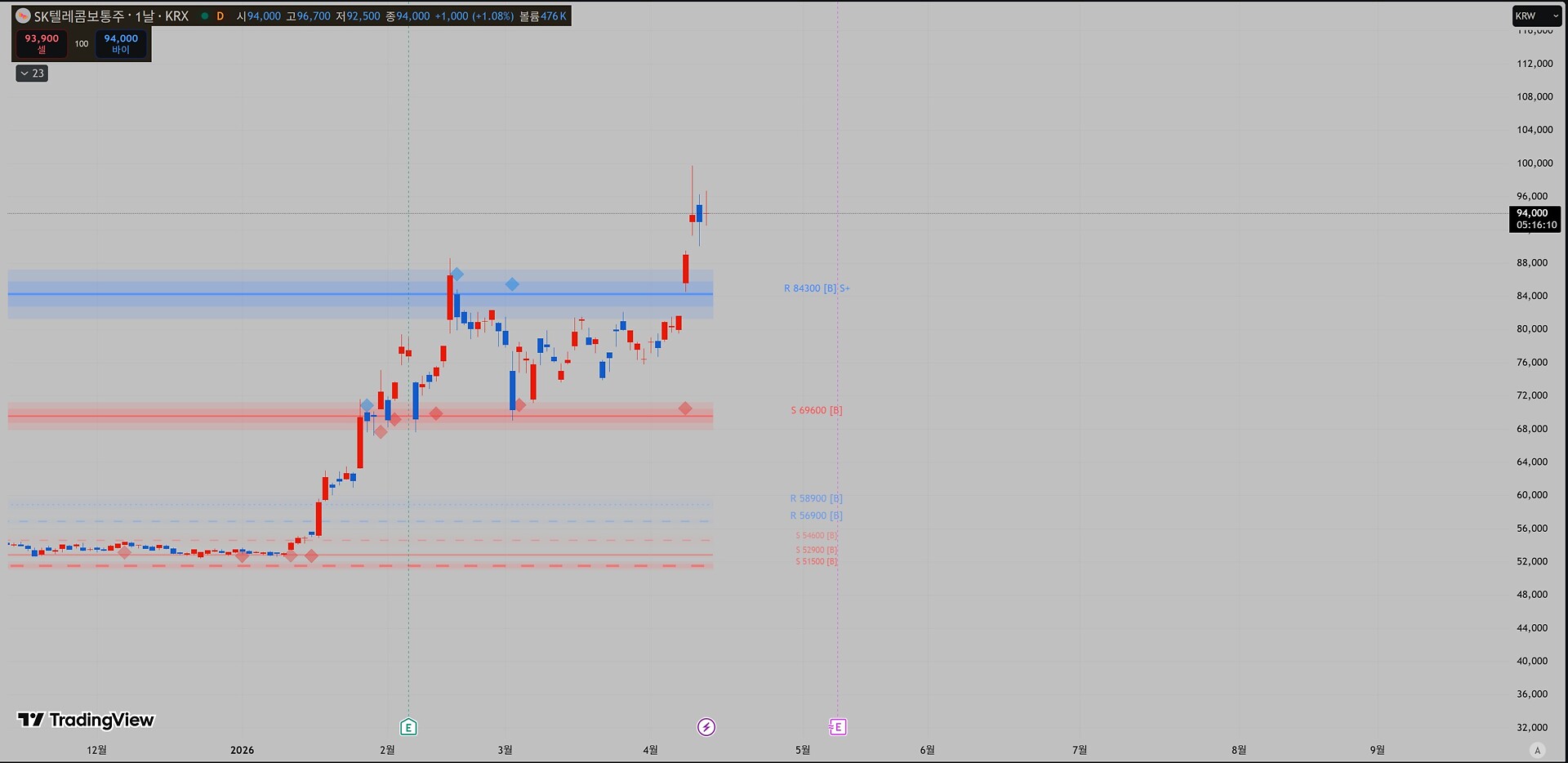The width and height of the screenshot is (1568, 763).
Task: Click the S 51500 [B] support label
Action: pos(817,561)
